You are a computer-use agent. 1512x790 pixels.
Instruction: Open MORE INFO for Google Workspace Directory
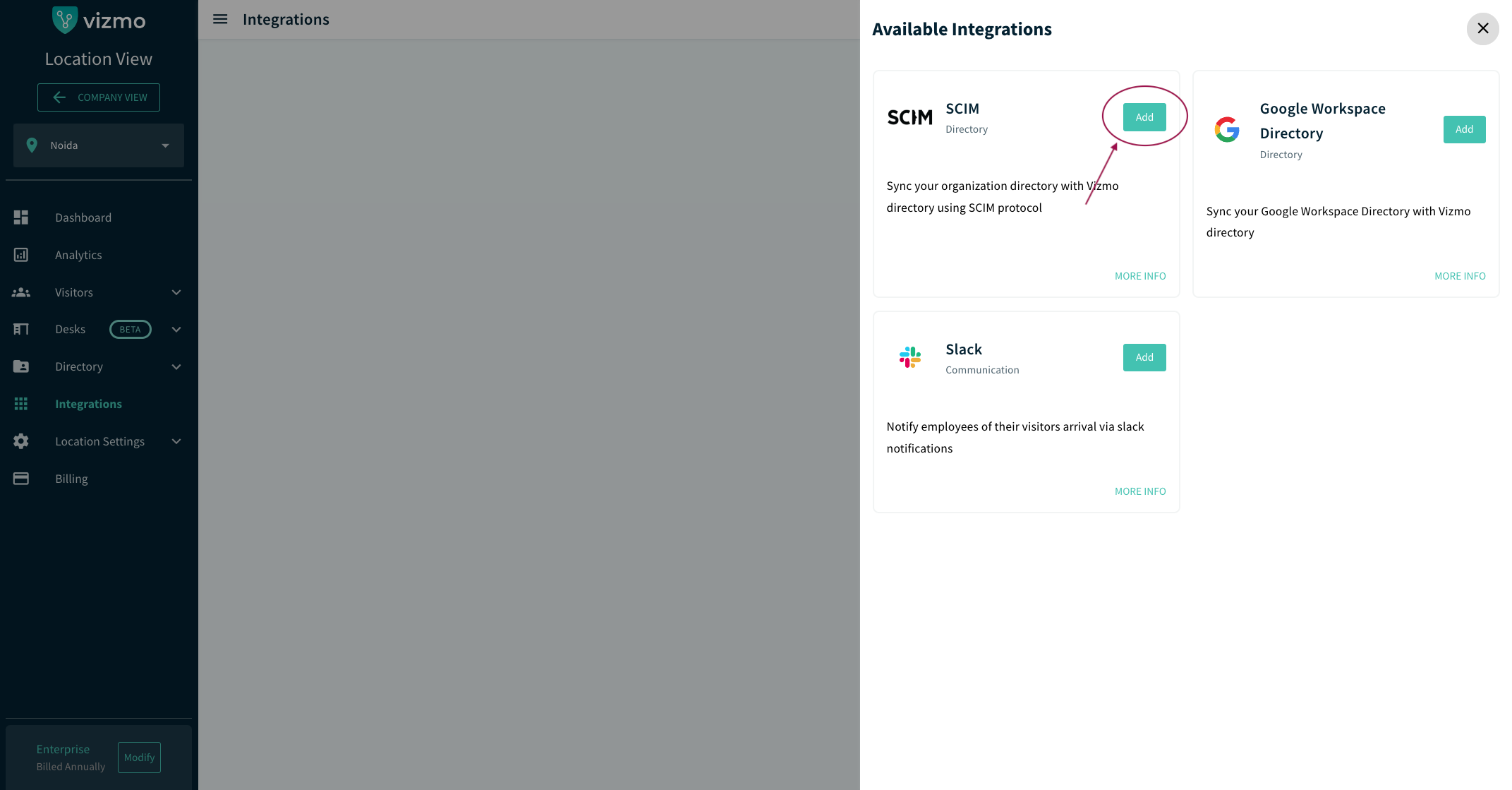pyautogui.click(x=1460, y=276)
